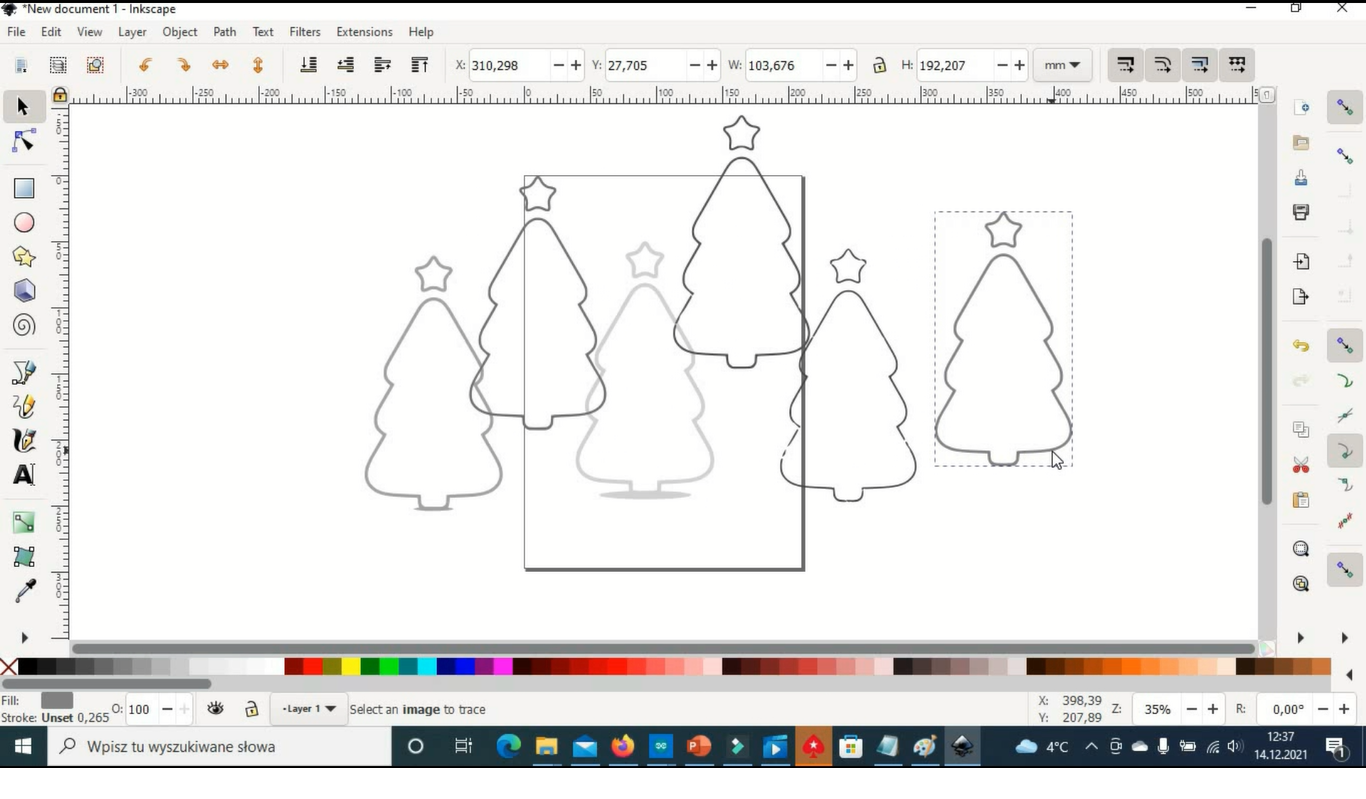Screen dimensions: 1366x799
Task: Open the Filters menu
Action: click(305, 32)
